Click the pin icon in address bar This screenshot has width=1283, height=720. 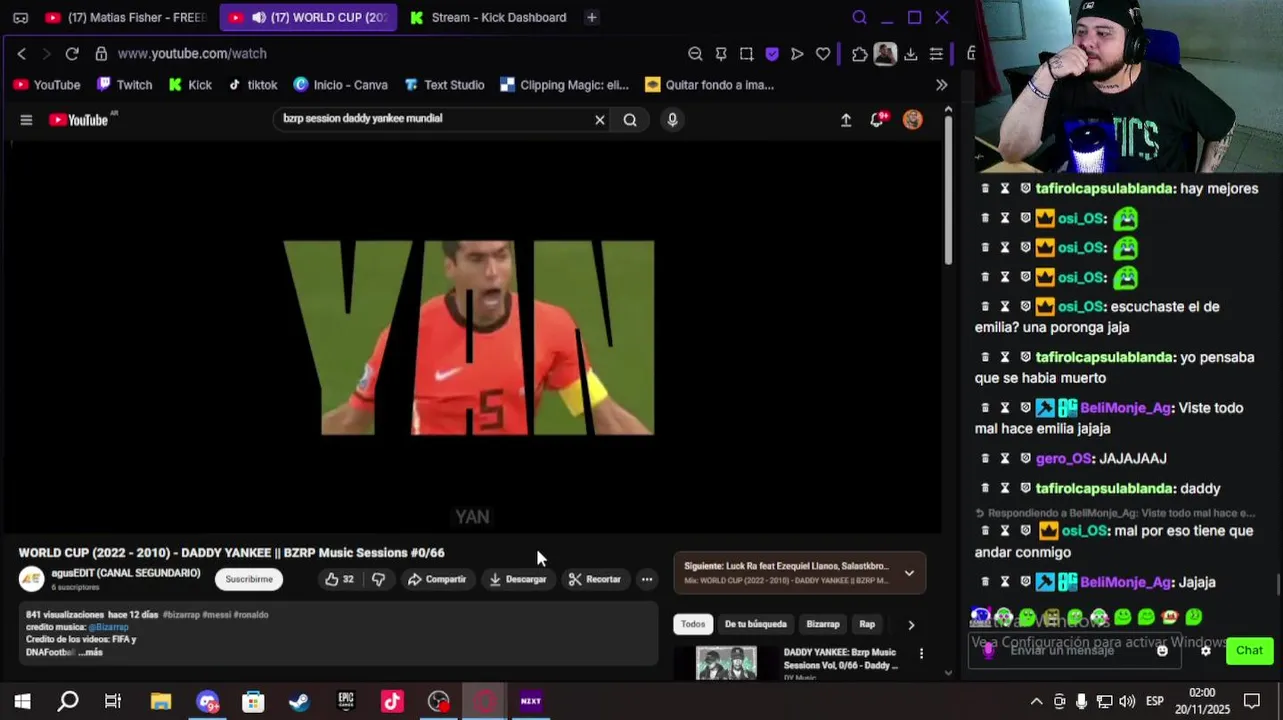[x=721, y=54]
